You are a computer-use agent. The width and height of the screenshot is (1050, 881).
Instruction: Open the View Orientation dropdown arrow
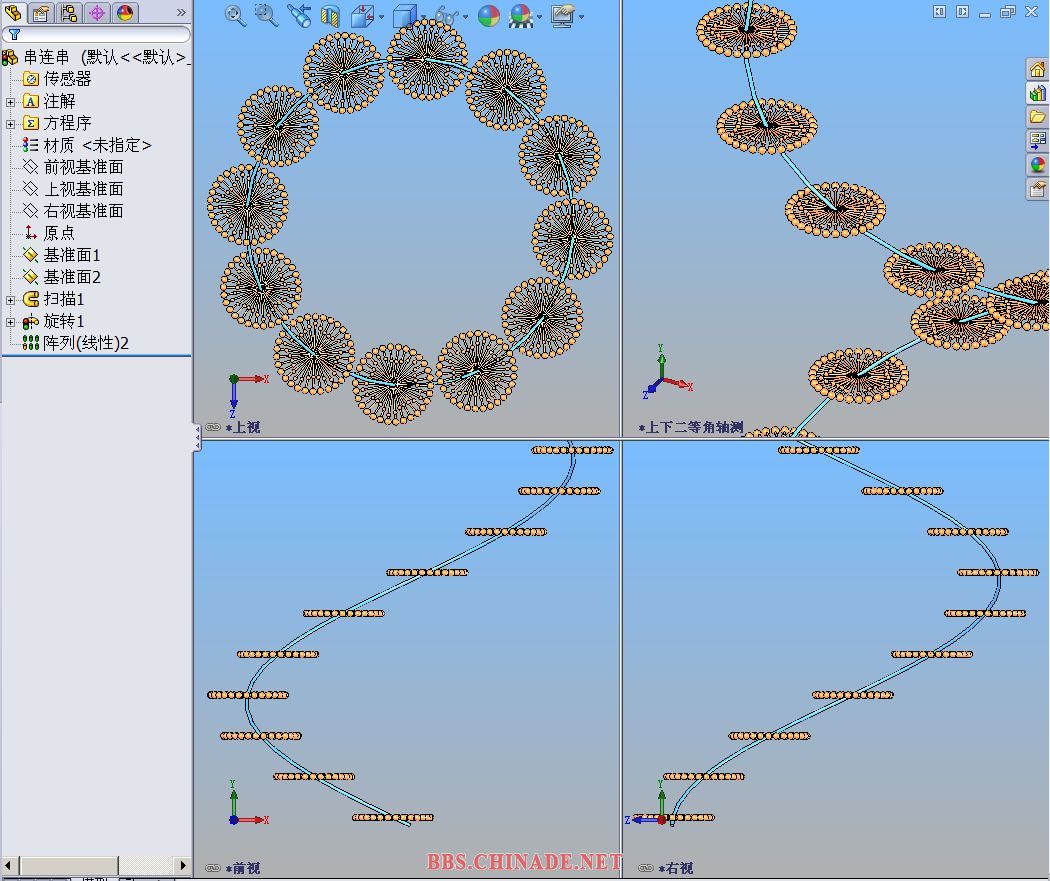click(x=381, y=17)
